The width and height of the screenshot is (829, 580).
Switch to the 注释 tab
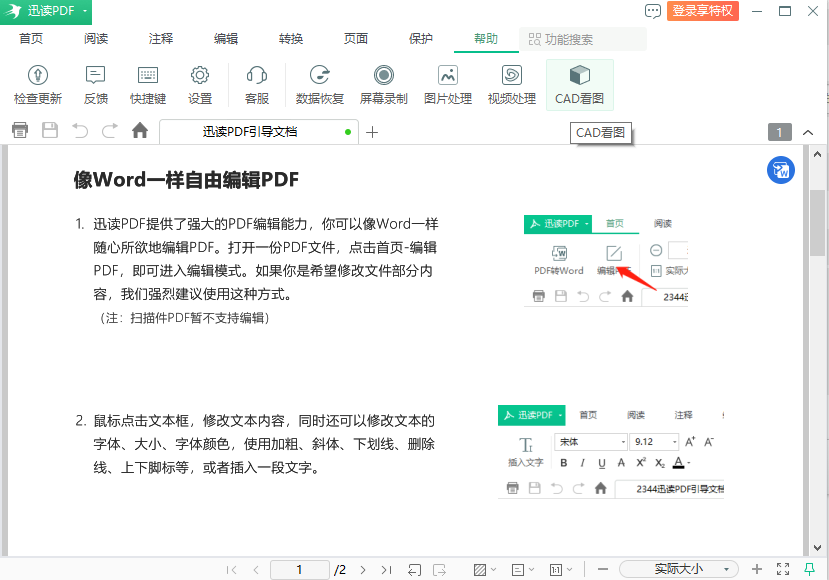pos(161,39)
